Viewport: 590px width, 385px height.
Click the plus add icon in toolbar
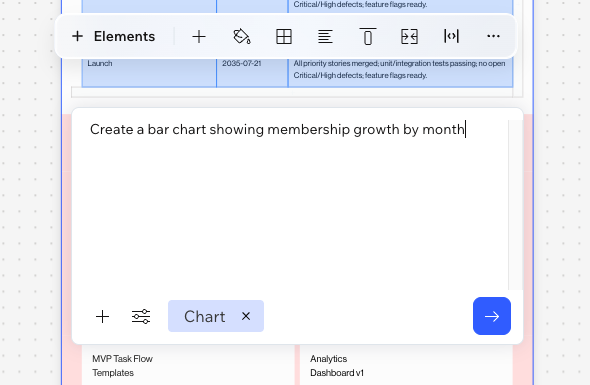199,37
